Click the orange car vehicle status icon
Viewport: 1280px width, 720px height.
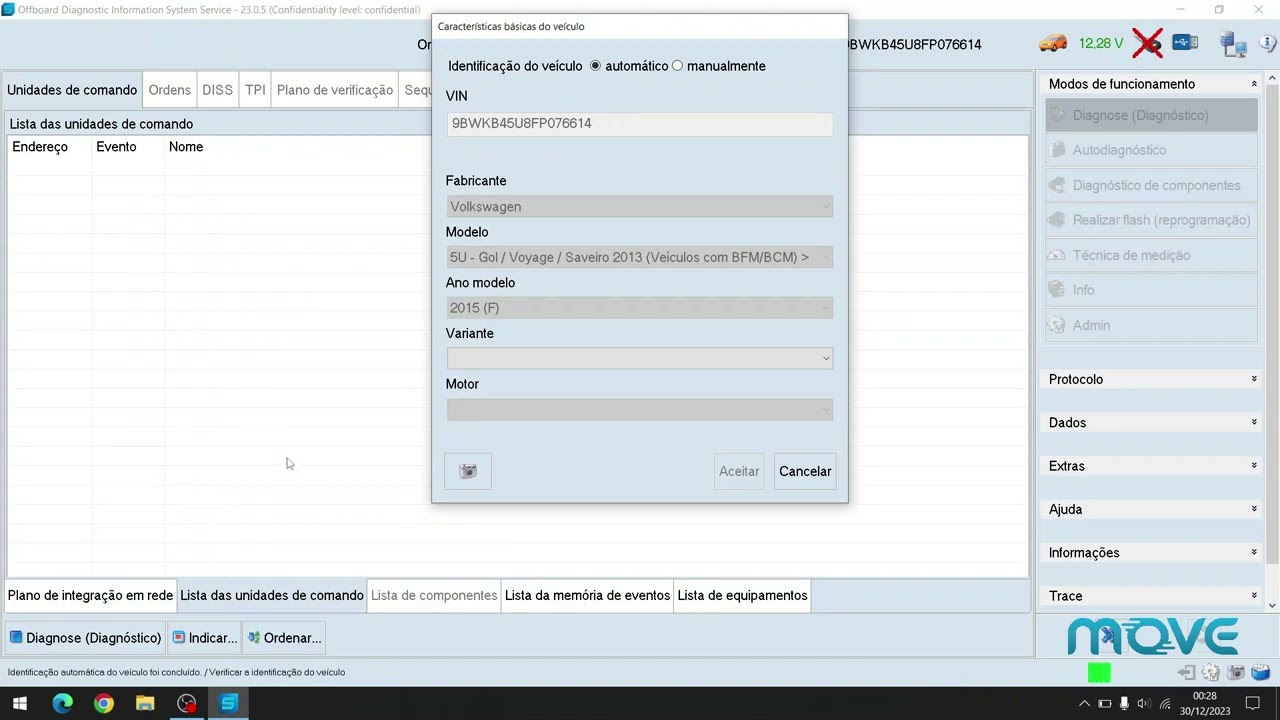(1053, 43)
